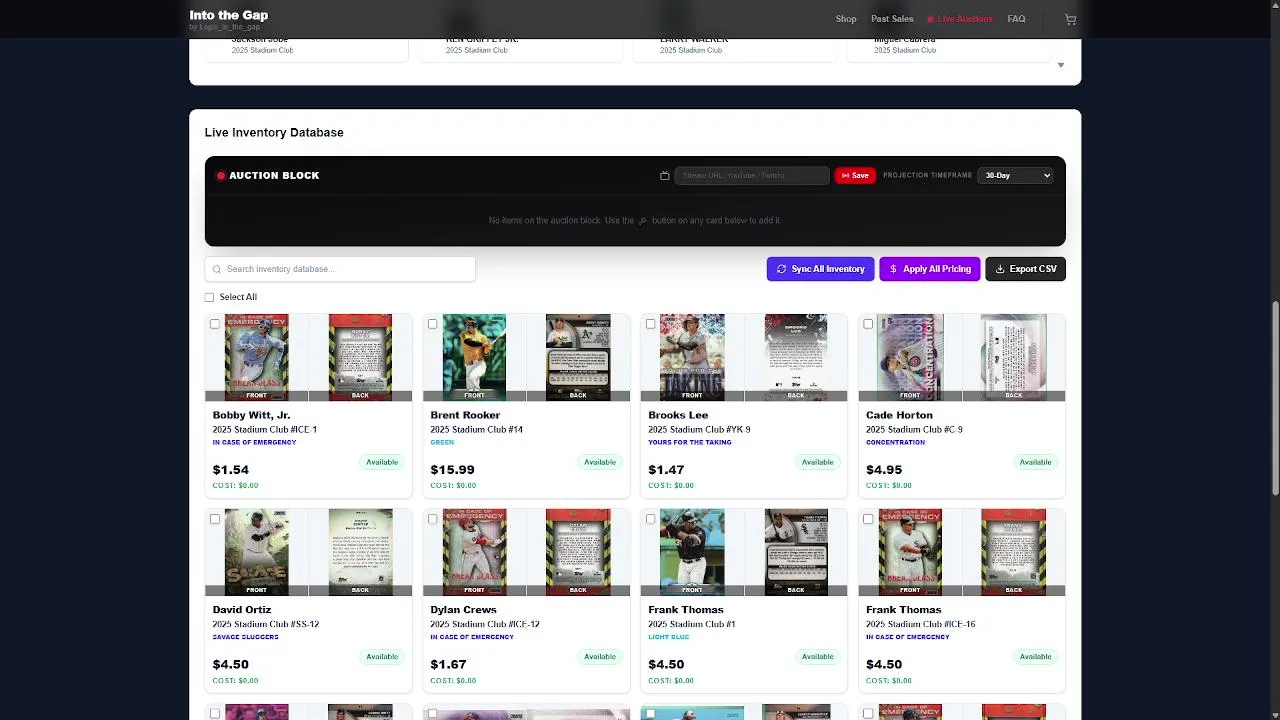Click Available badge on Cade Horton card
1280x720 pixels.
tap(1035, 462)
